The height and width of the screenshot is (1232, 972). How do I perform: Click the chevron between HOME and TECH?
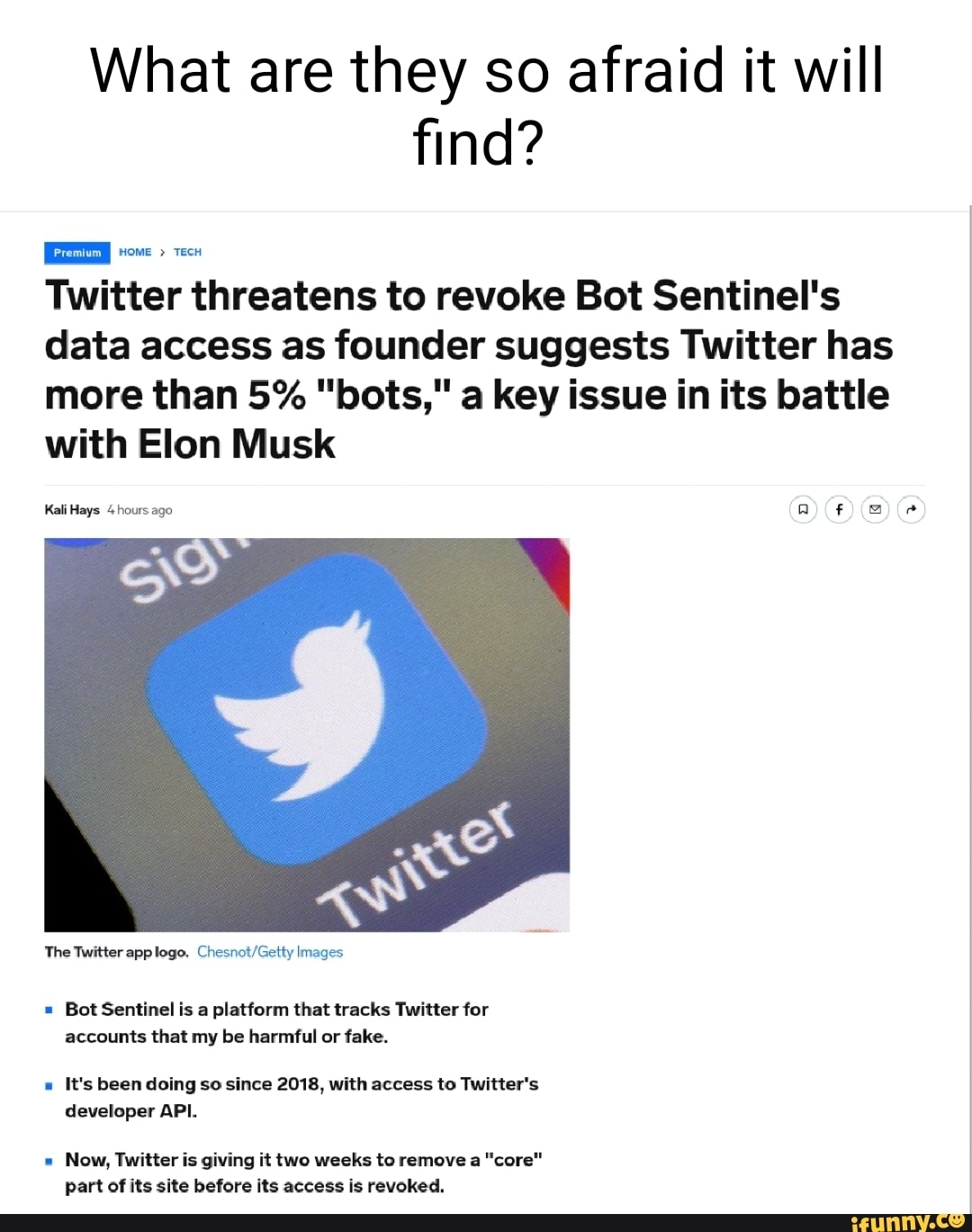[162, 252]
